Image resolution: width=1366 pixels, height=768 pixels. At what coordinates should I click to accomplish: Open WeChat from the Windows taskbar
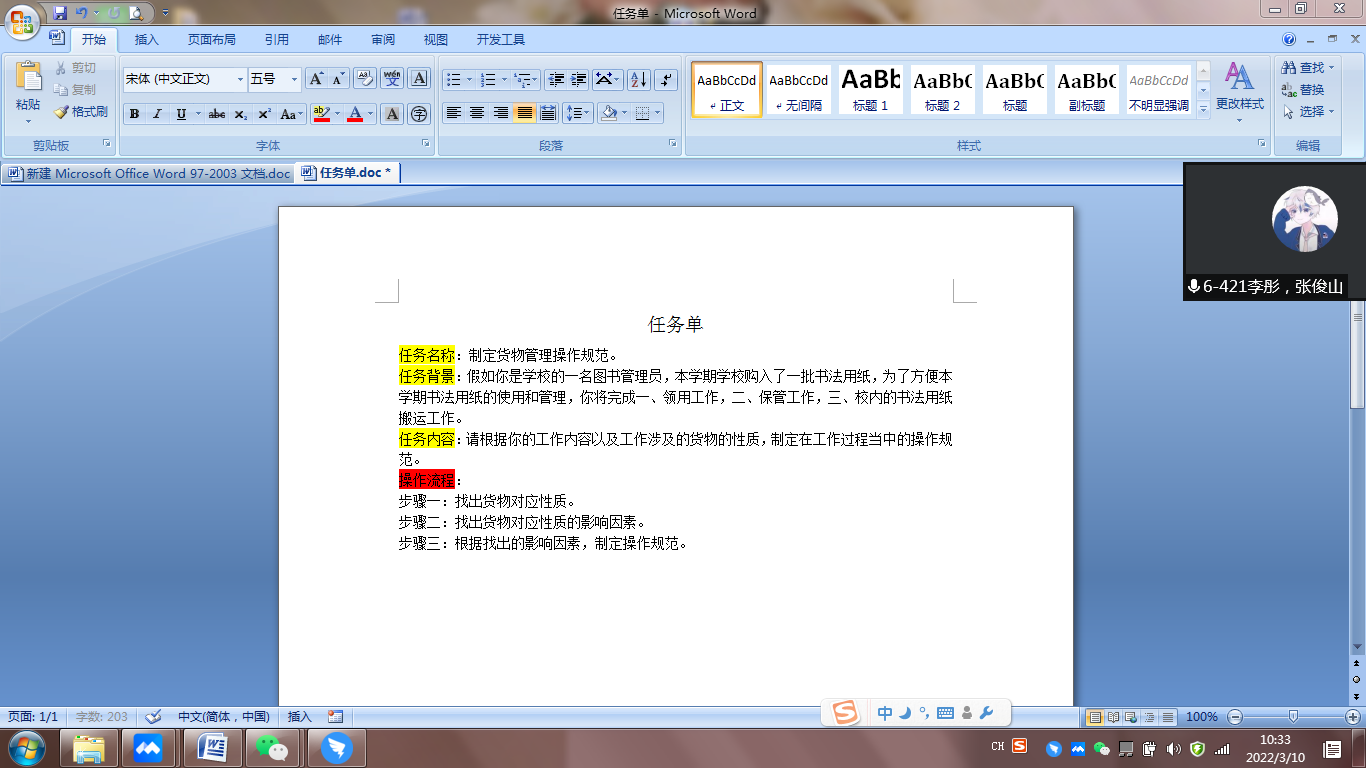tap(271, 747)
